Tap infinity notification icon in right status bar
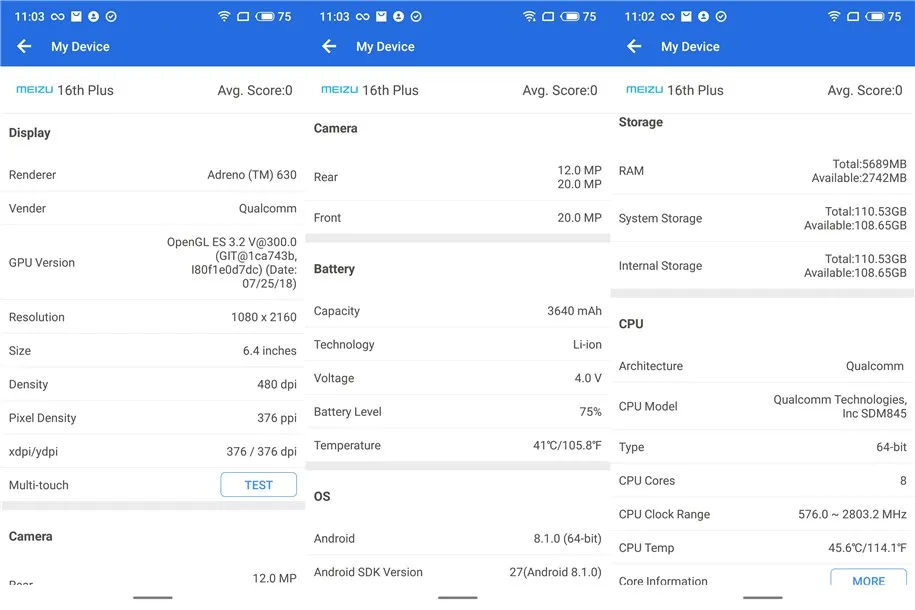915x610 pixels. click(x=668, y=16)
